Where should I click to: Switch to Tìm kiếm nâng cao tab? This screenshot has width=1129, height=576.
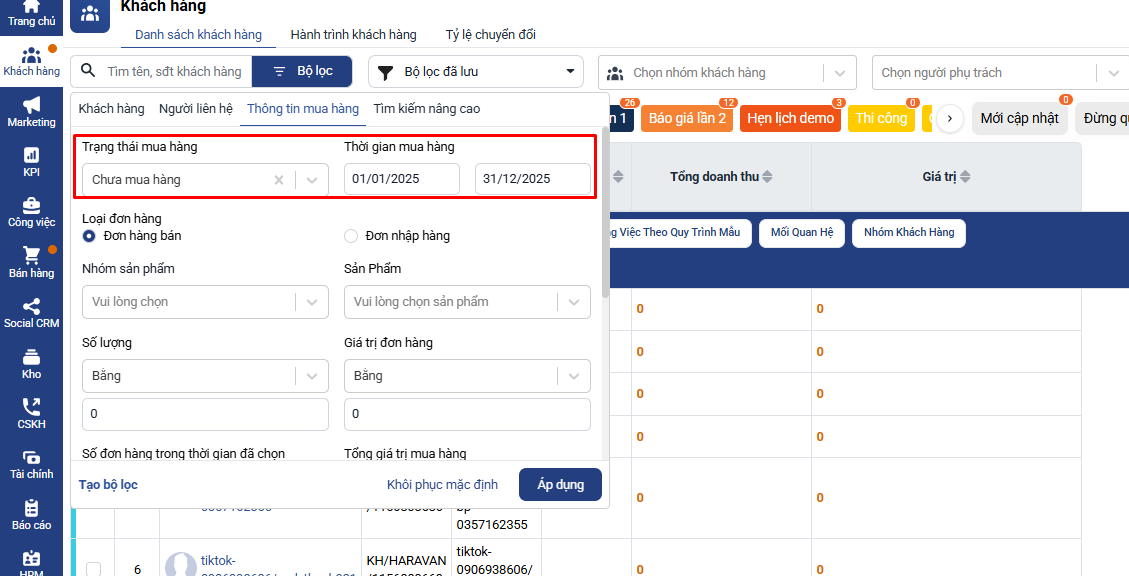[427, 109]
